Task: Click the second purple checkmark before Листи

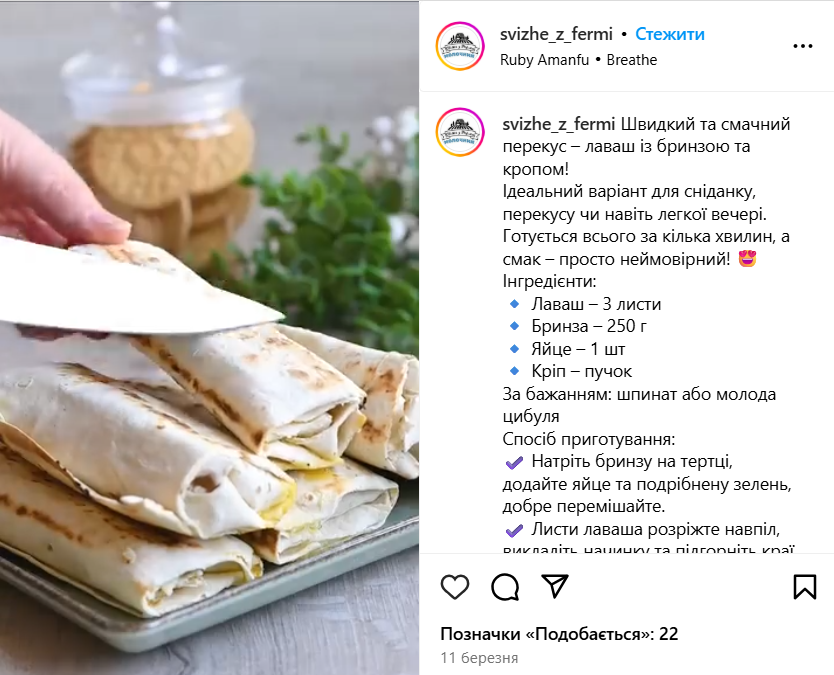Action: [514, 530]
